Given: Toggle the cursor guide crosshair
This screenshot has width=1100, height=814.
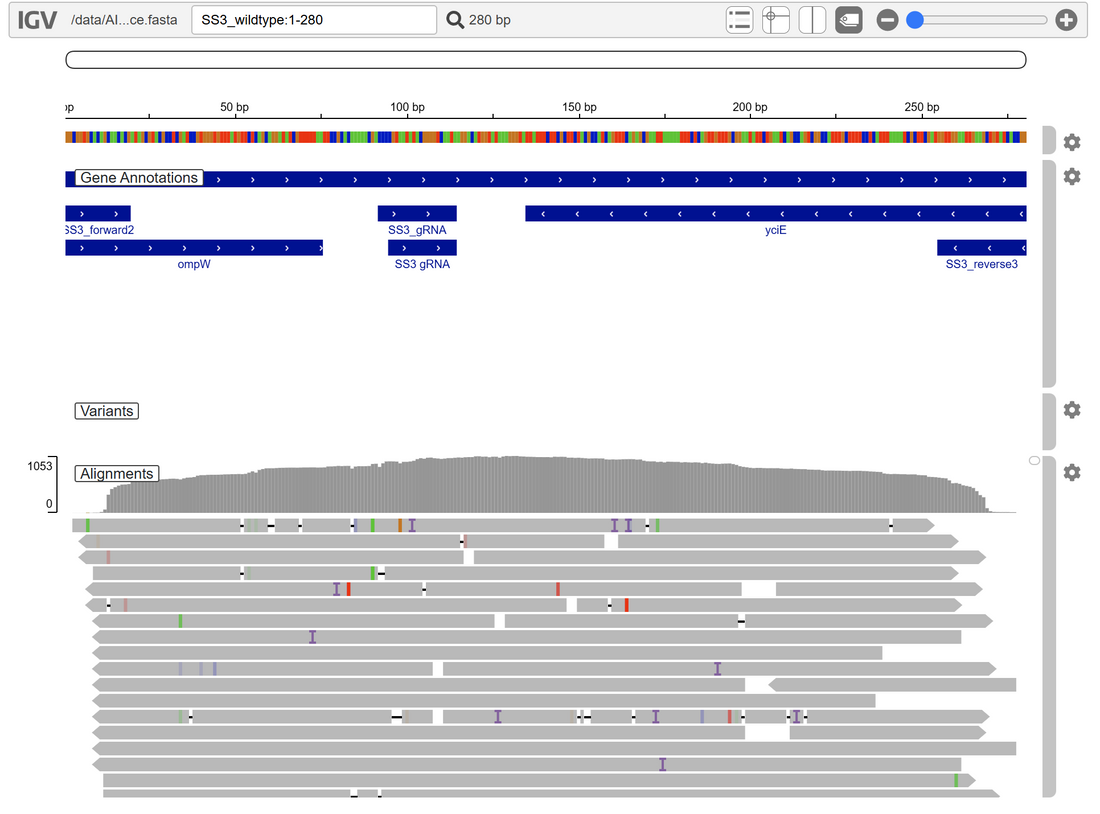Looking at the screenshot, I should pyautogui.click(x=775, y=19).
